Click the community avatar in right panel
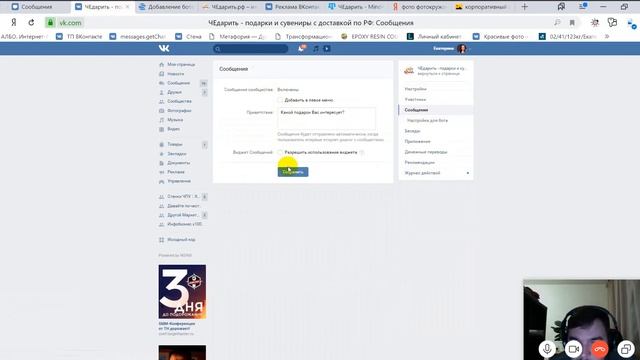Viewport: 640px width, 360px height. [409, 71]
